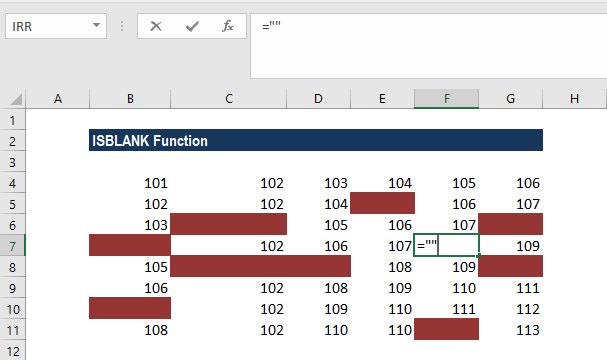
Task: Select the red blank cell G6
Action: (511, 224)
